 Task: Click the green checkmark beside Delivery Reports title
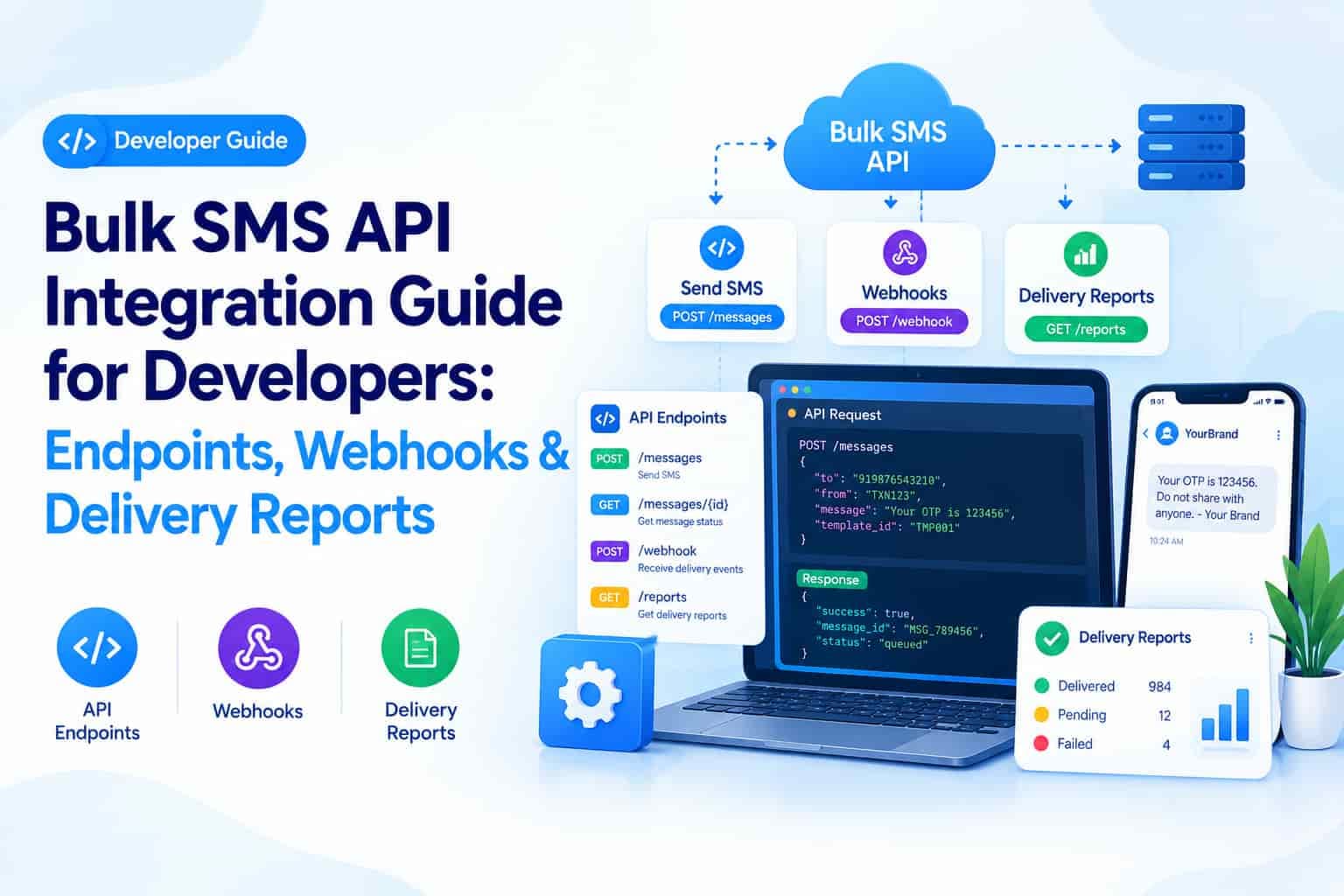(x=1052, y=638)
